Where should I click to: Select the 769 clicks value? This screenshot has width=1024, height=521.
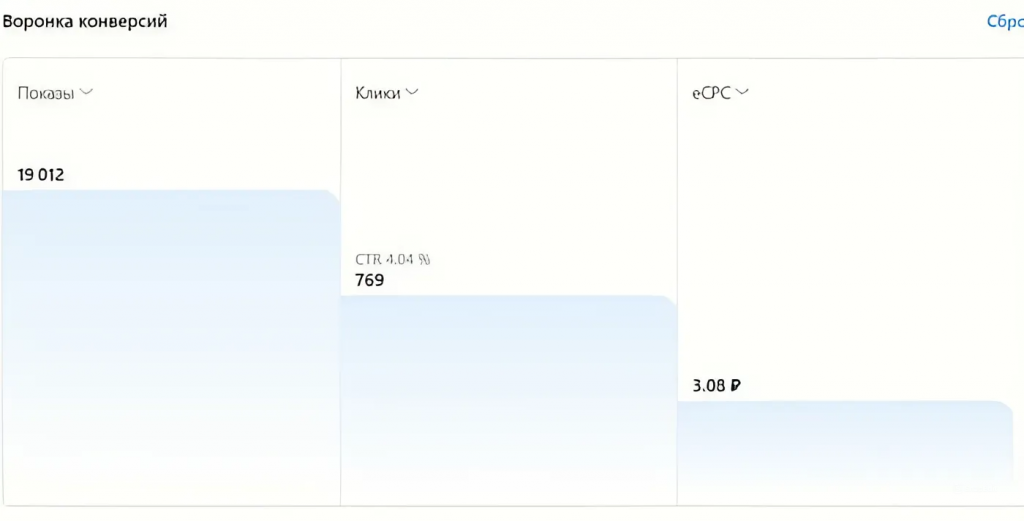(370, 280)
